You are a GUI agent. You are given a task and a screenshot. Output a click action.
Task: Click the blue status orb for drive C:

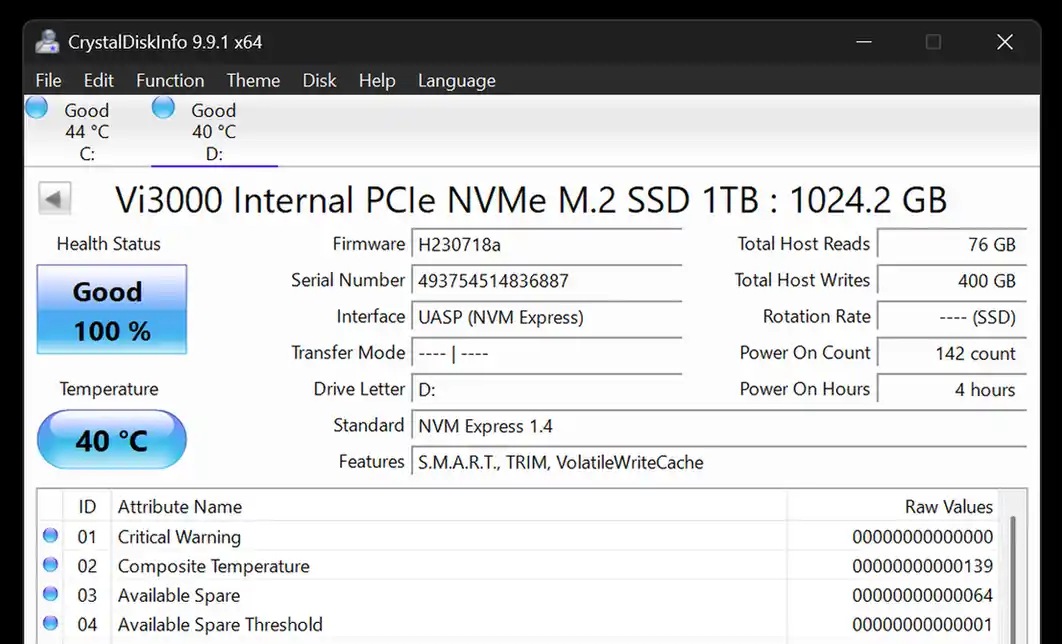click(37, 108)
